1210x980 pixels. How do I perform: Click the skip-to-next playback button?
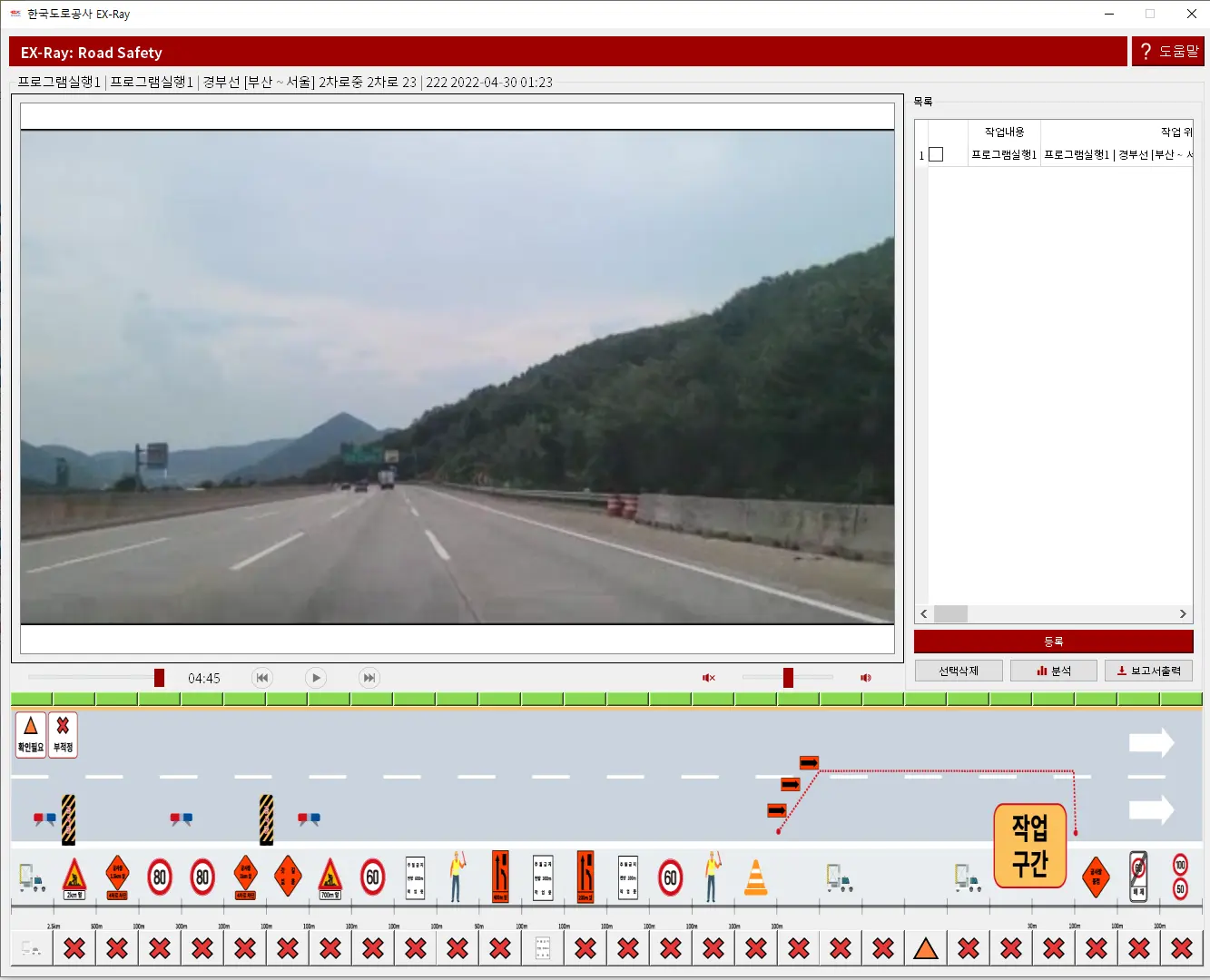pos(369,678)
